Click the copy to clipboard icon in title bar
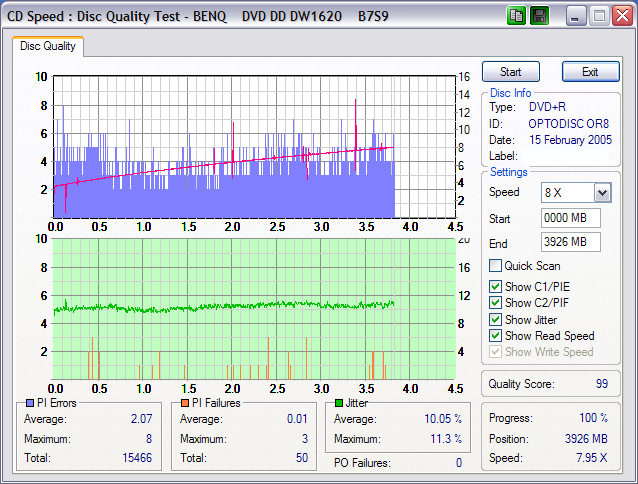Screen dimensions: 638x484 [516, 16]
